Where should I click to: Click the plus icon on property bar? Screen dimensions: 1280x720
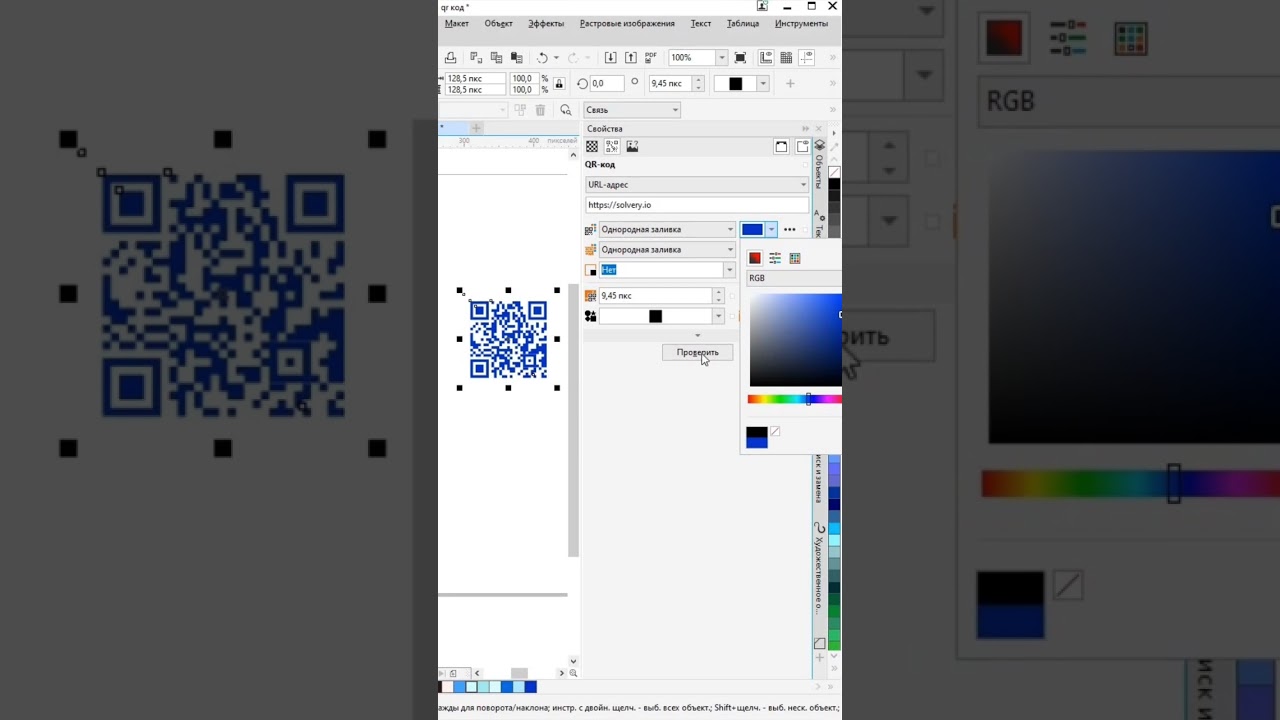click(x=790, y=84)
